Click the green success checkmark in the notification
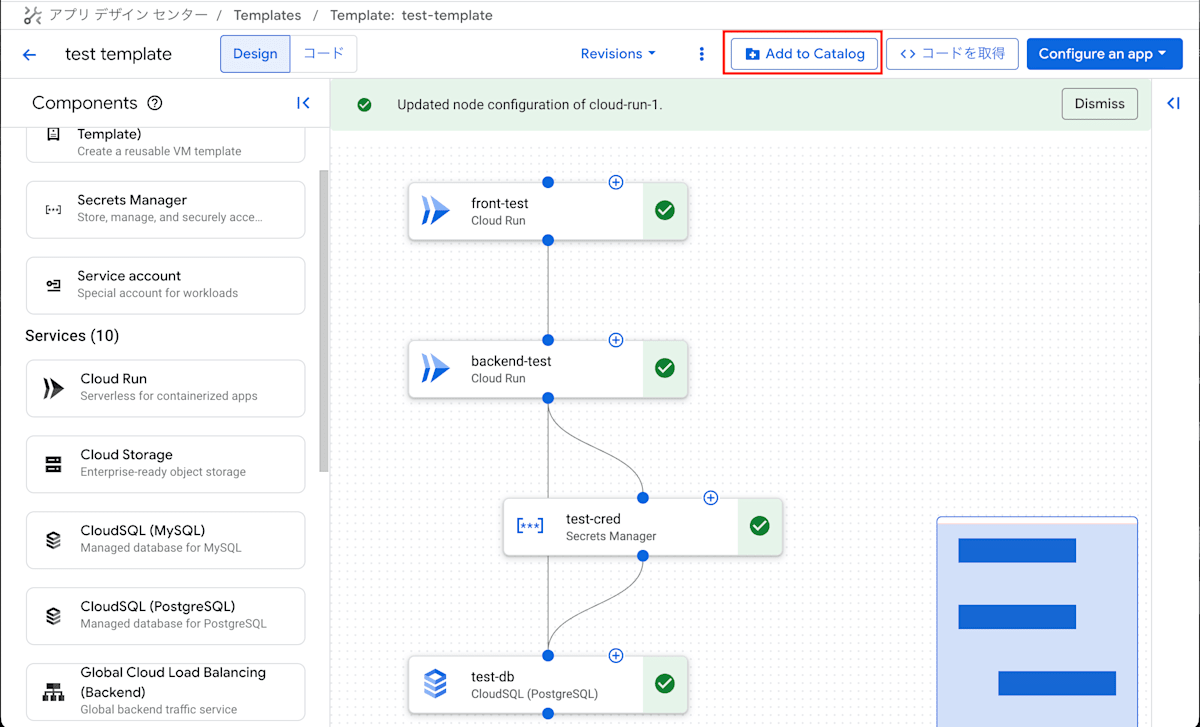1200x727 pixels. [x=364, y=105]
